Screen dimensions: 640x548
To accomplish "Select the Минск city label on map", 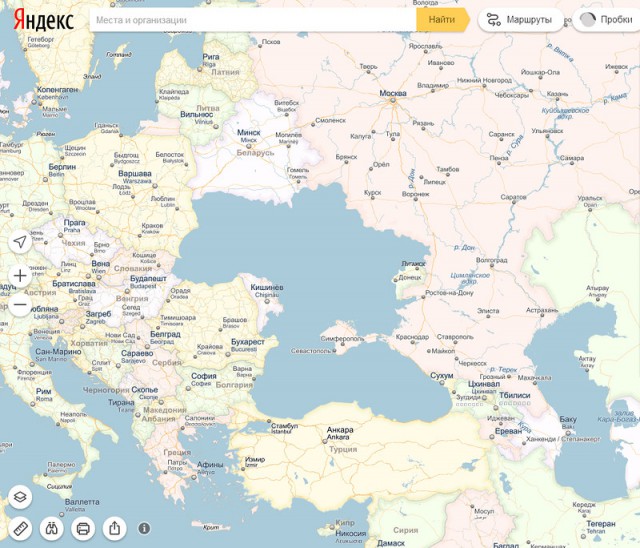I will pos(248,132).
